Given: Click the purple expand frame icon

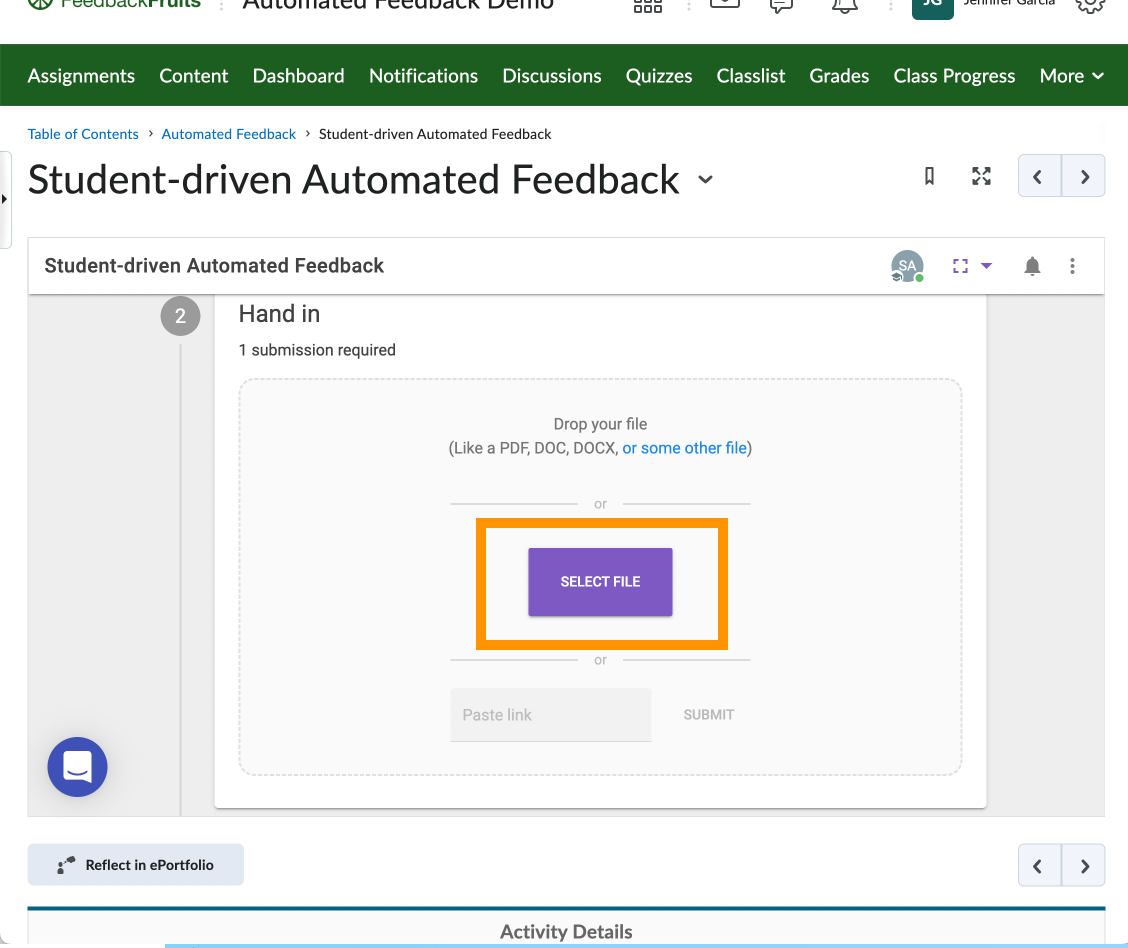Looking at the screenshot, I should pyautogui.click(x=960, y=266).
